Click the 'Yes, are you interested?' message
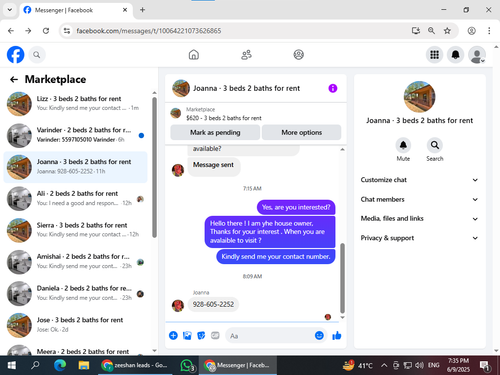This screenshot has width=500, height=375. 296,207
